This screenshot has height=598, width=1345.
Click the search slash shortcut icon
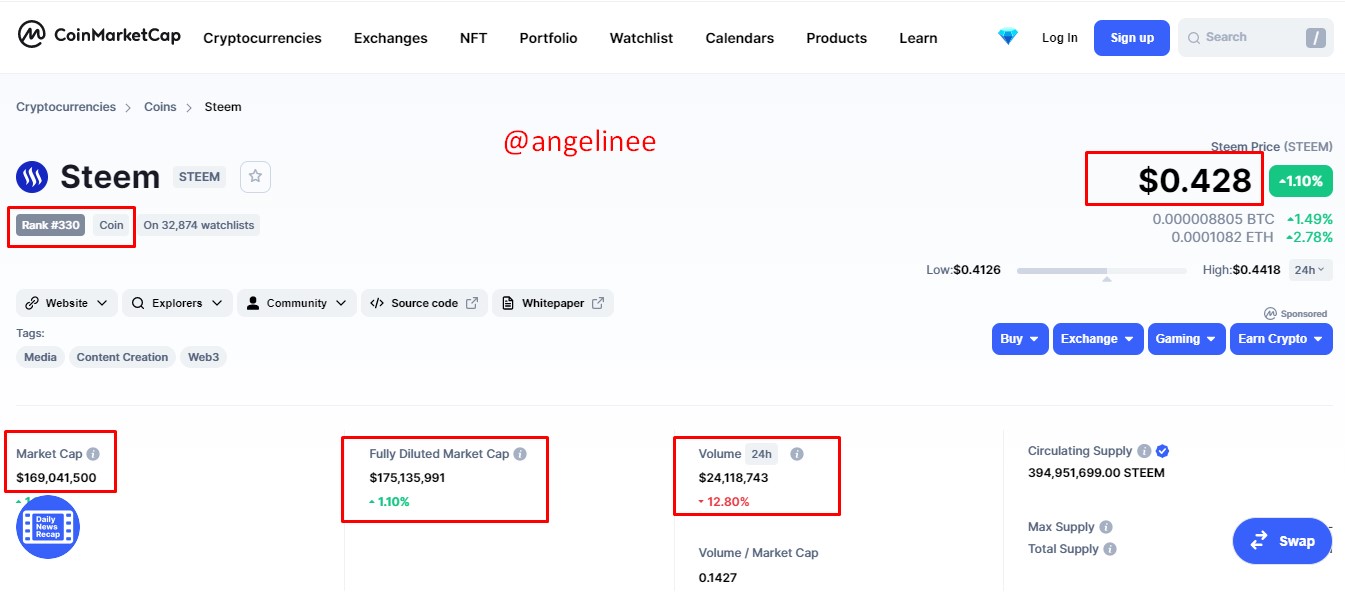click(x=1316, y=38)
